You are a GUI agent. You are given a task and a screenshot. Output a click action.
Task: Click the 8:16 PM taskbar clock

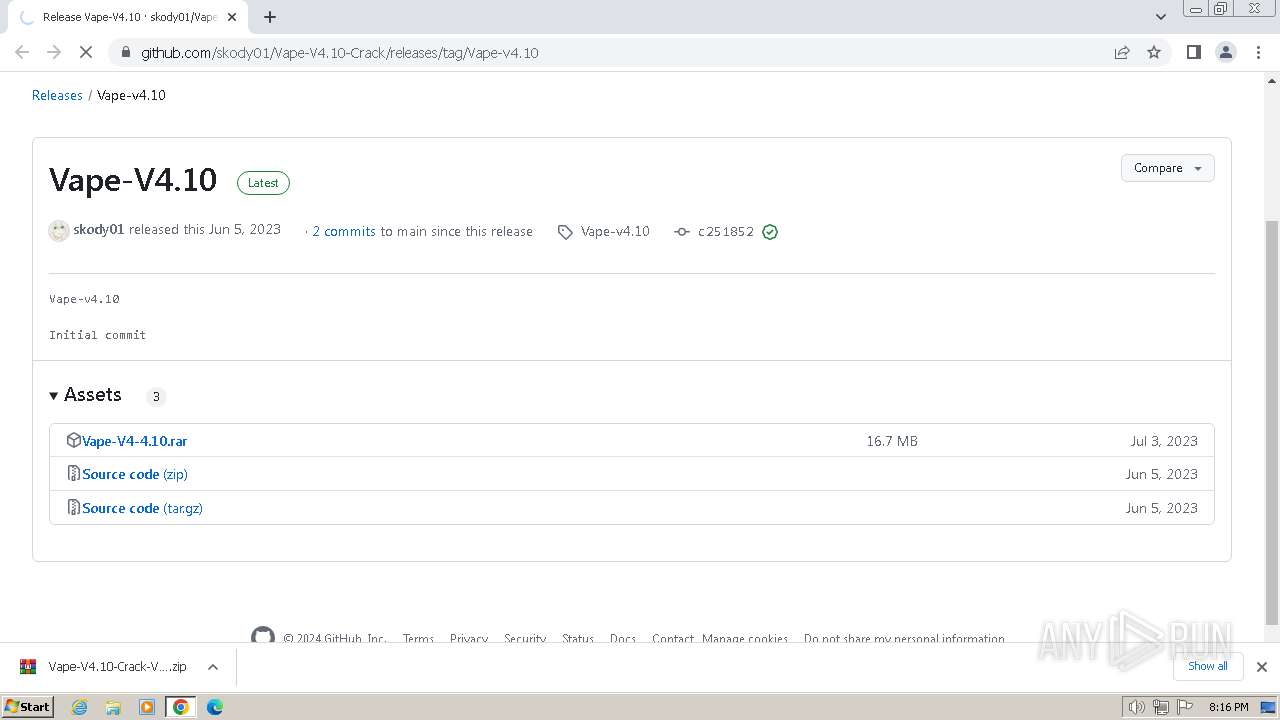(1228, 707)
